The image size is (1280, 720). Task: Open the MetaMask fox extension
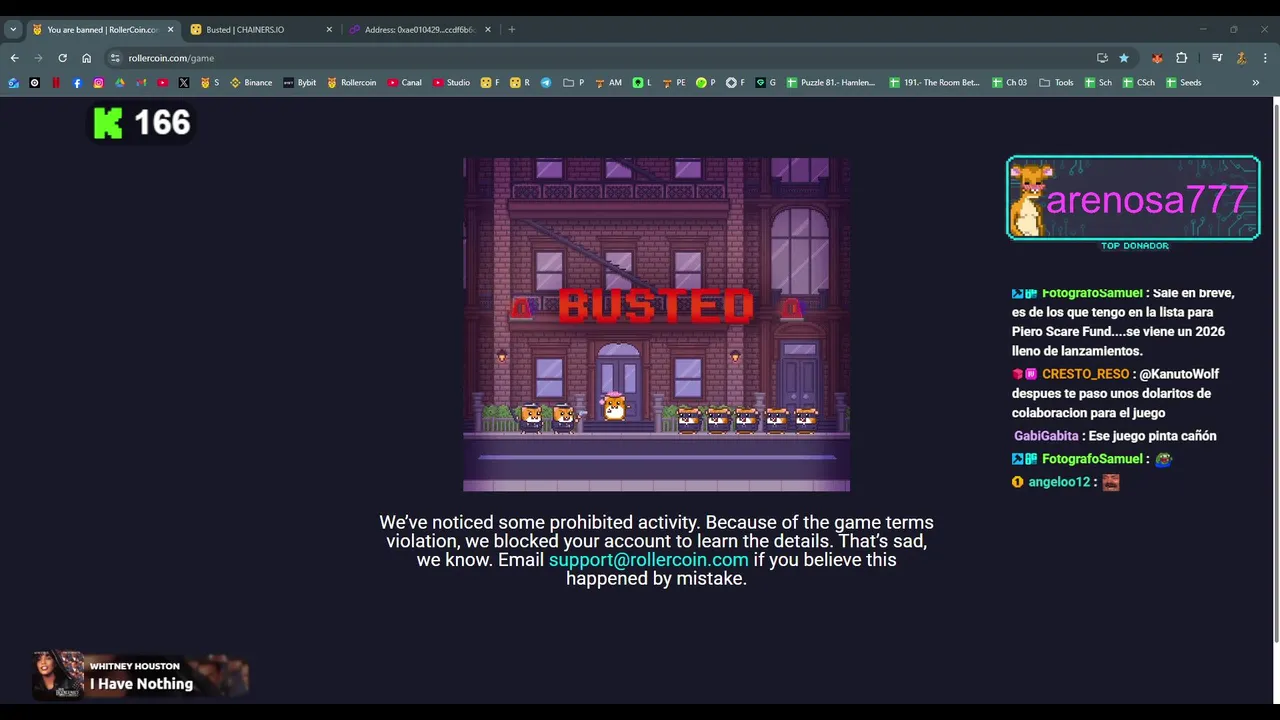coord(1157,58)
